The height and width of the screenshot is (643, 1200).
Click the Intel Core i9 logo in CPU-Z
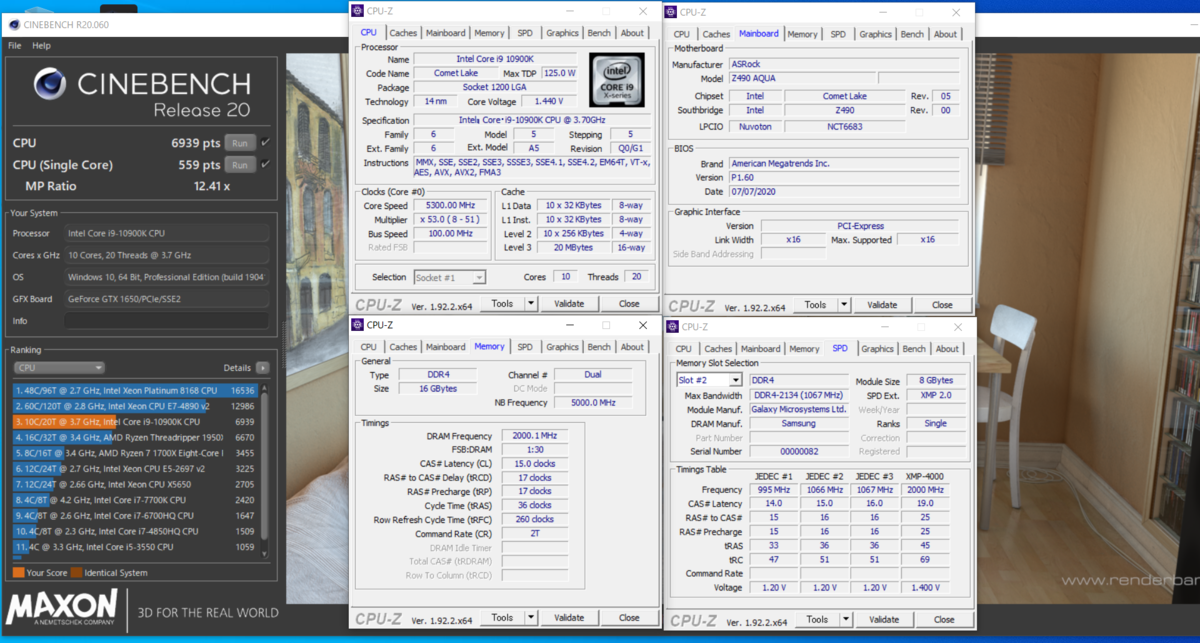pos(619,82)
